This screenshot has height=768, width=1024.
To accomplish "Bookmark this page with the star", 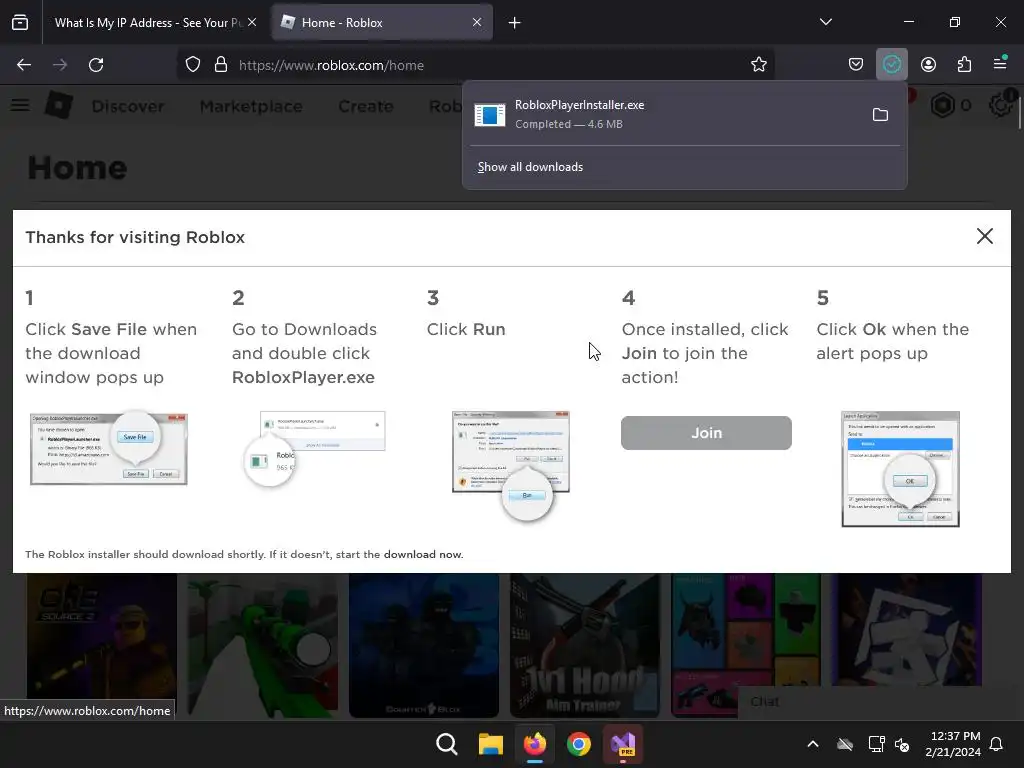I will click(758, 65).
